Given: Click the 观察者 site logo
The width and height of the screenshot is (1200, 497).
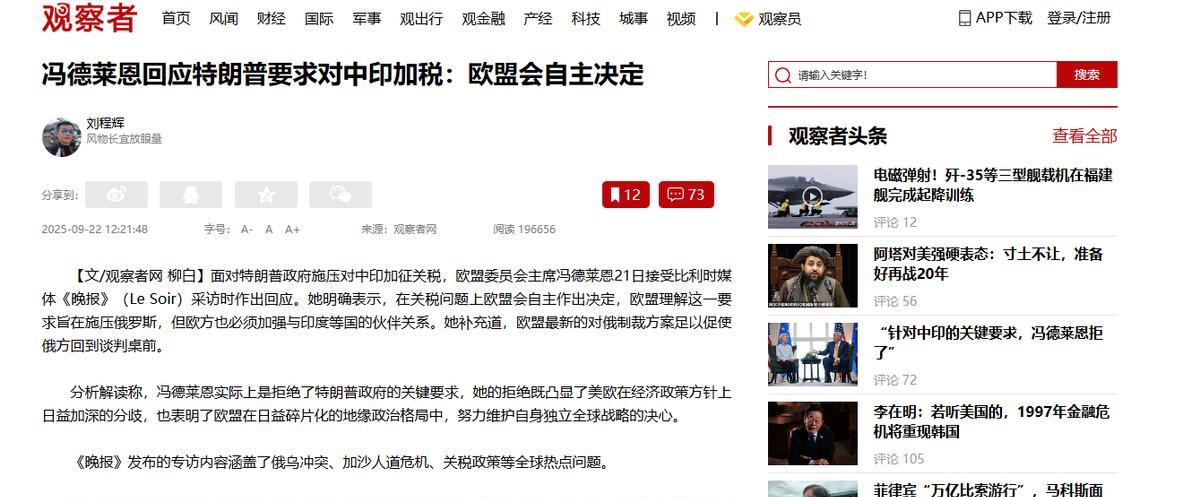Looking at the screenshot, I should [88, 18].
